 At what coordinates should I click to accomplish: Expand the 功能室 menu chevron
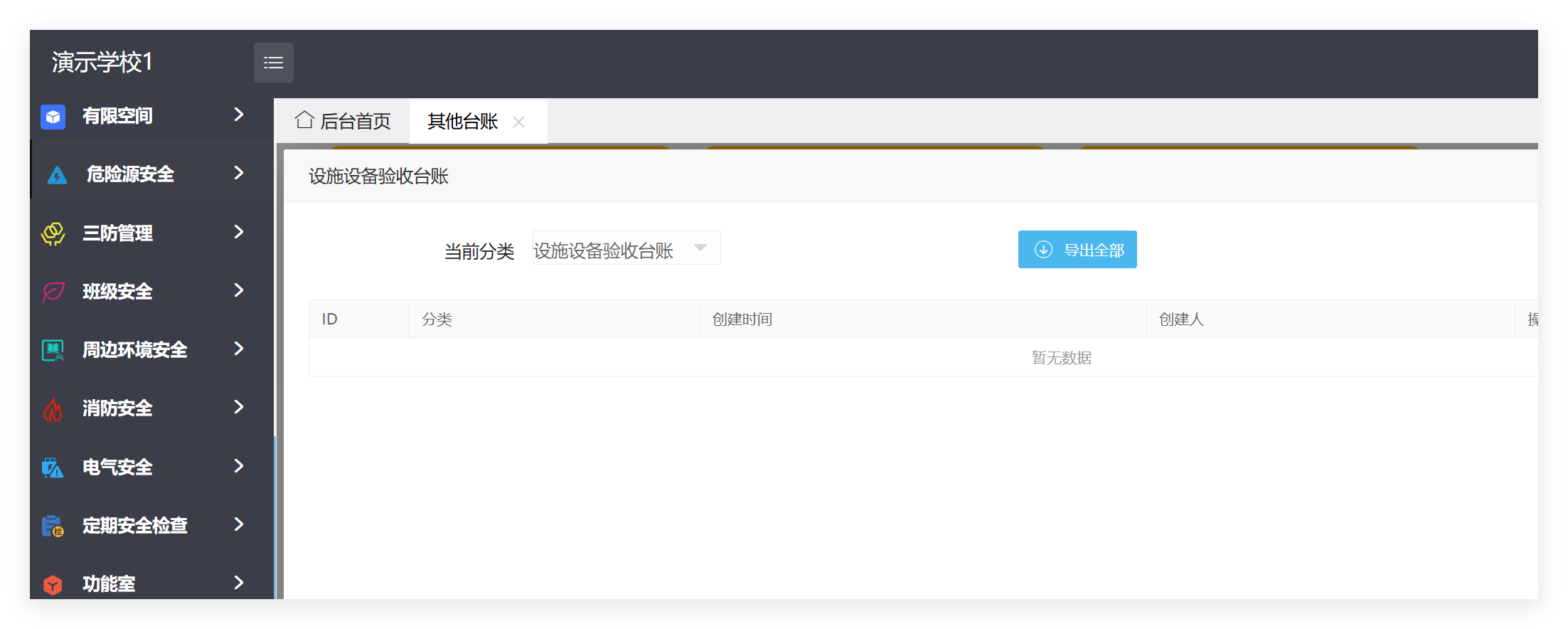[239, 583]
